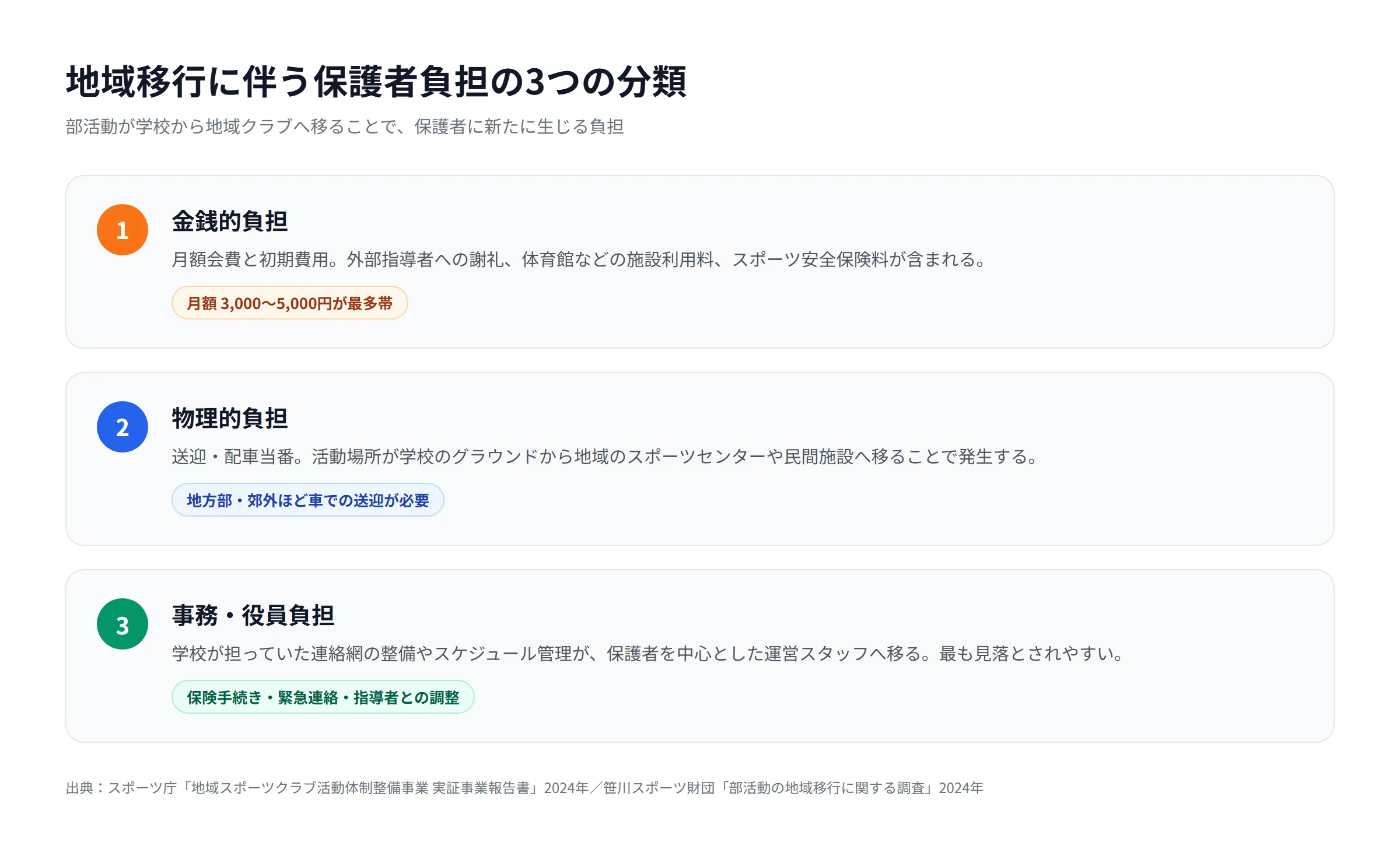Click the 地方部・郊外ほど車での送迎が必要 tag
1400x856 pixels.
tap(308, 500)
